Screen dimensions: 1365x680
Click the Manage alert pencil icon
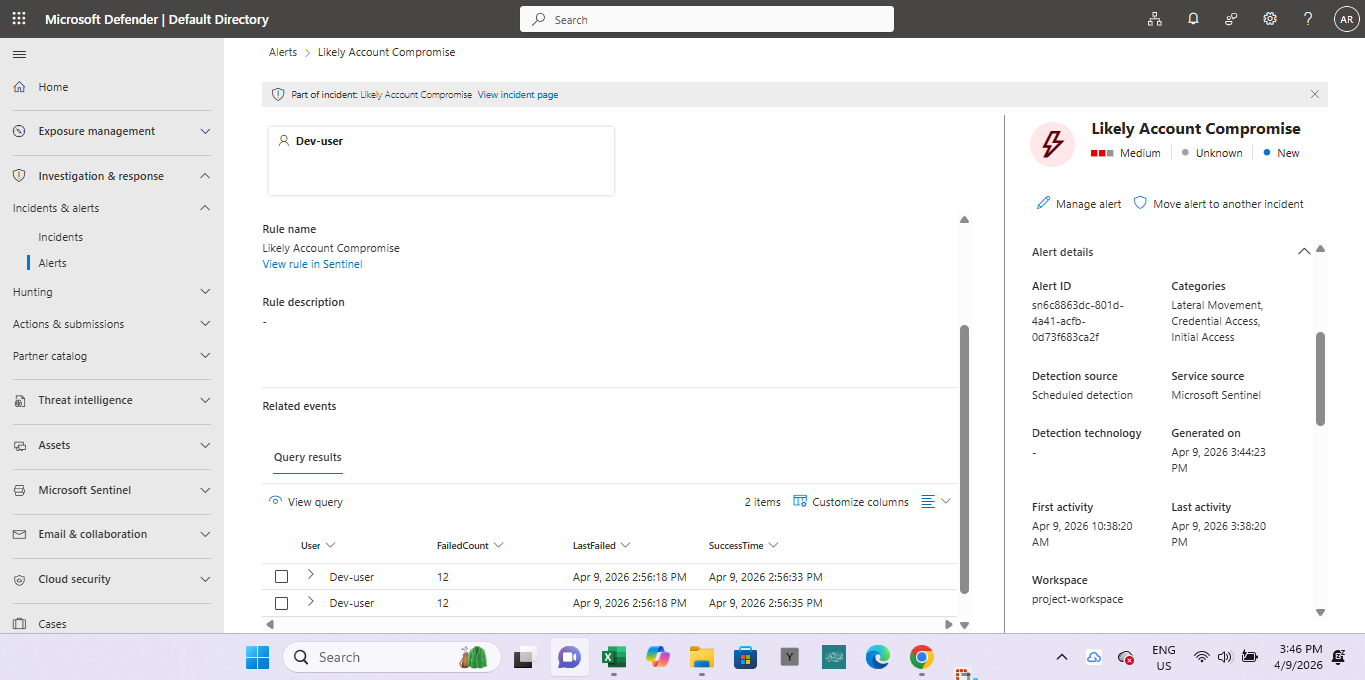(1044, 203)
